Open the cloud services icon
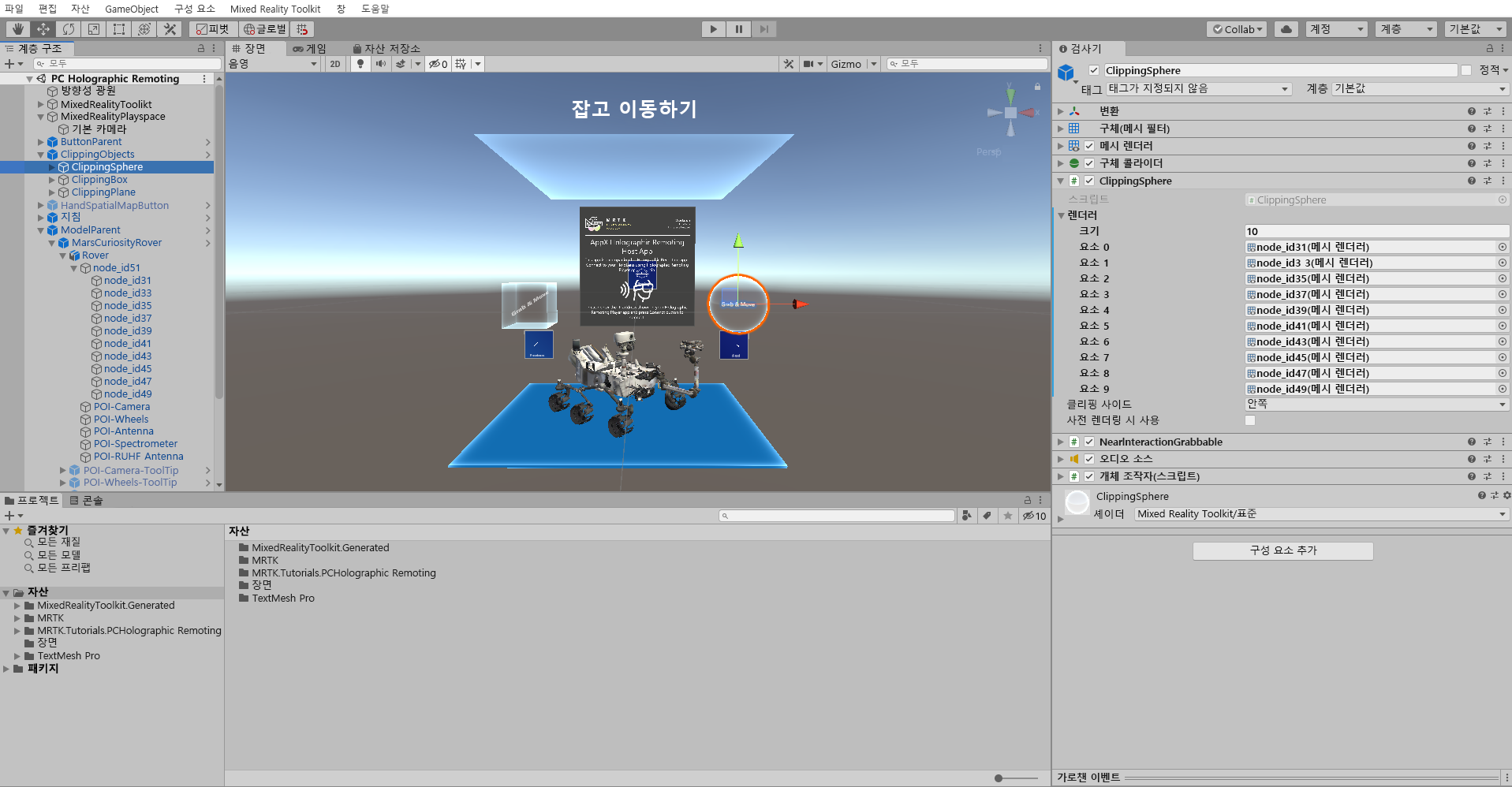Image resolution: width=1512 pixels, height=787 pixels. coord(1286,29)
